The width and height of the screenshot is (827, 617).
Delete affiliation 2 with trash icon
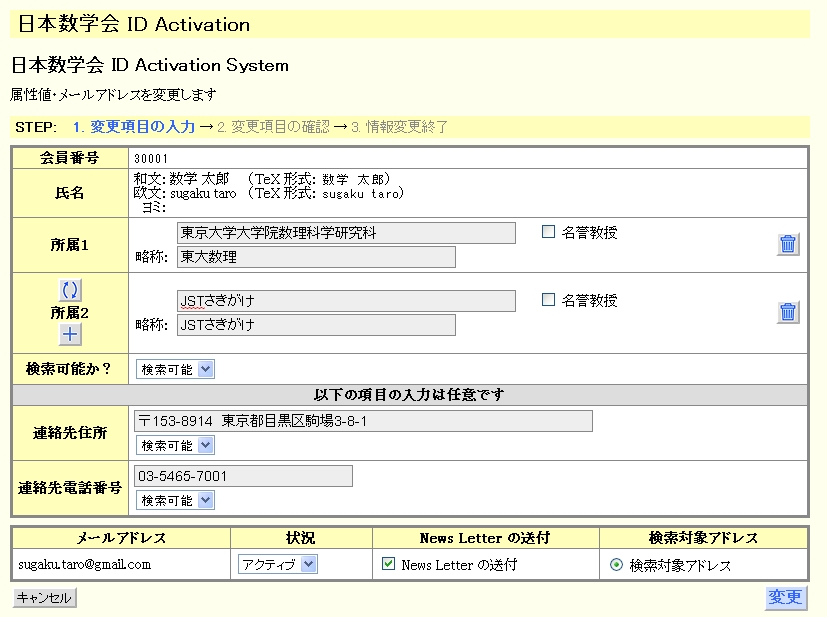coord(788,312)
